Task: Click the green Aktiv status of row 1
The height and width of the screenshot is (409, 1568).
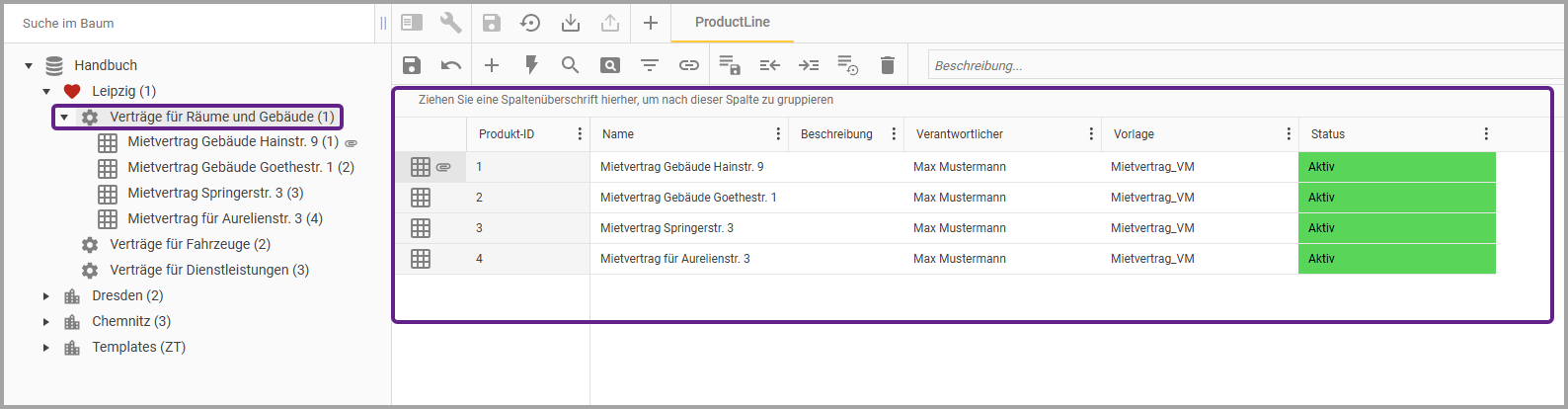Action: point(1396,167)
